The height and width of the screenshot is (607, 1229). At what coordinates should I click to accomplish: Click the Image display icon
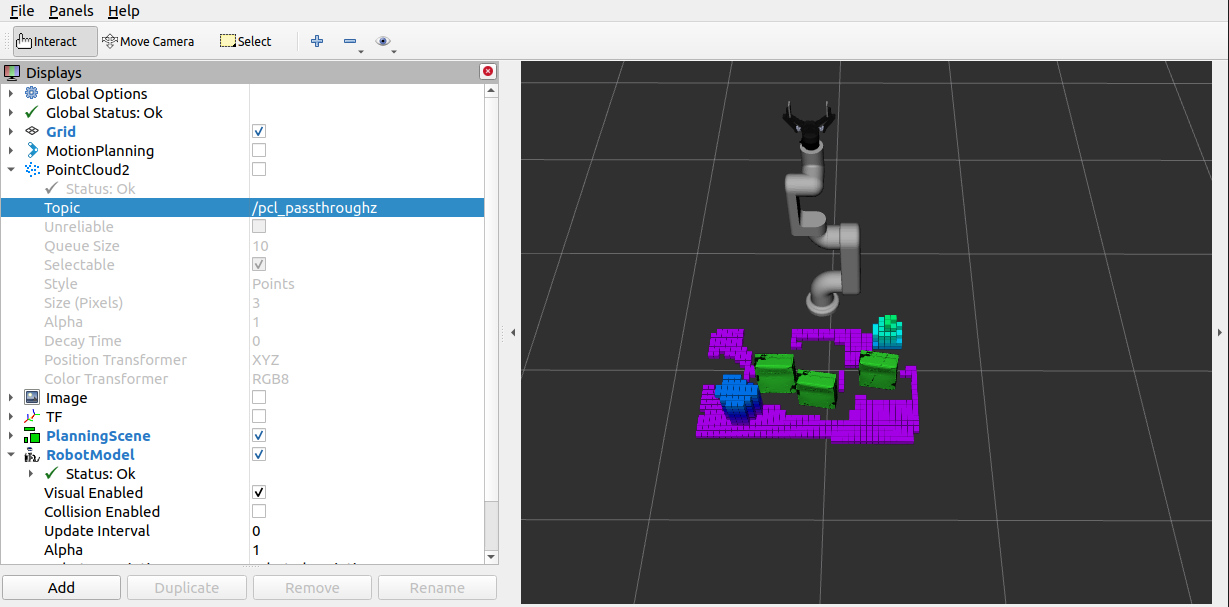32,397
